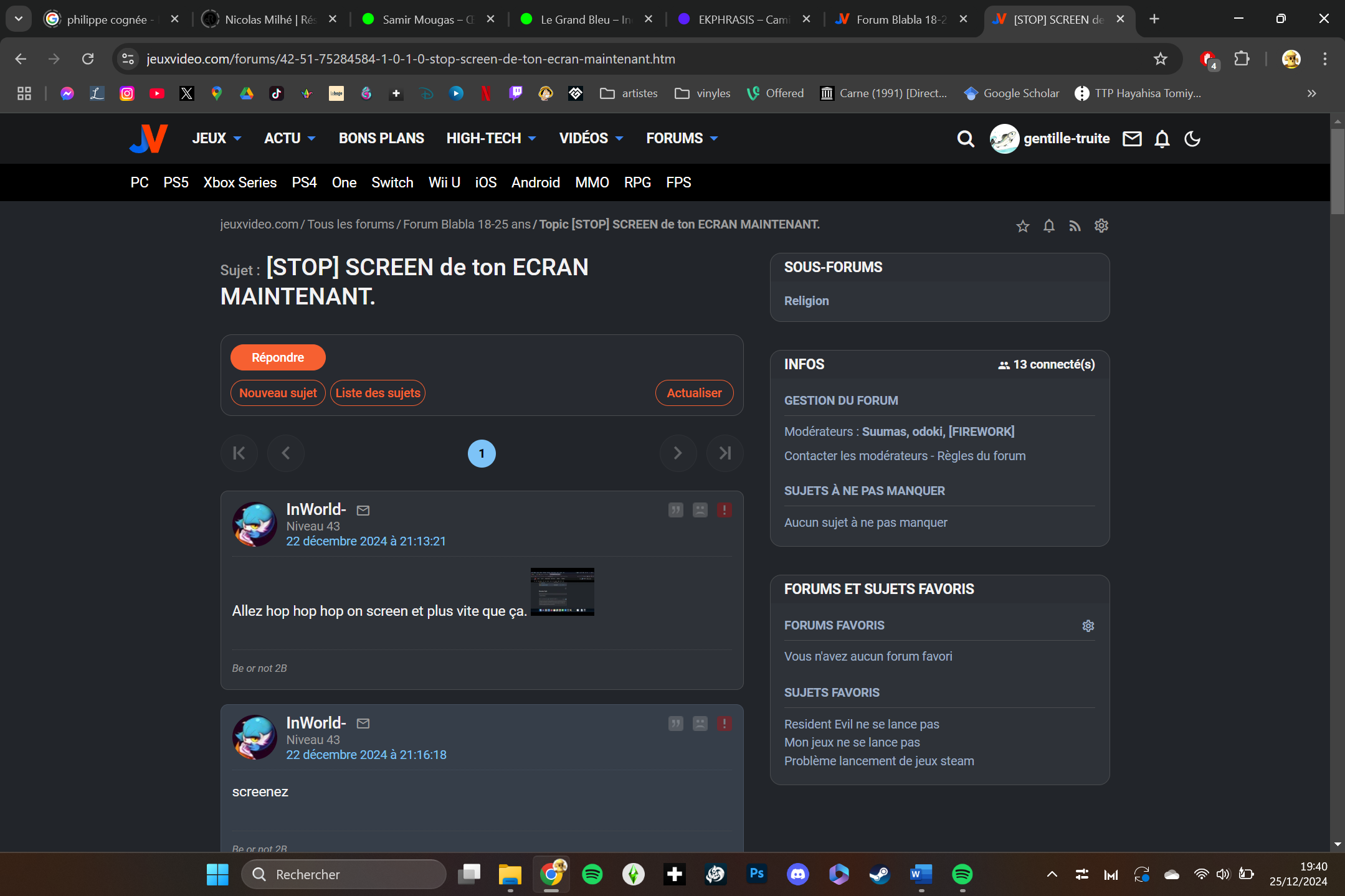Expand the JEUX dropdown menu
Image resolution: width=1345 pixels, height=896 pixels.
[216, 138]
